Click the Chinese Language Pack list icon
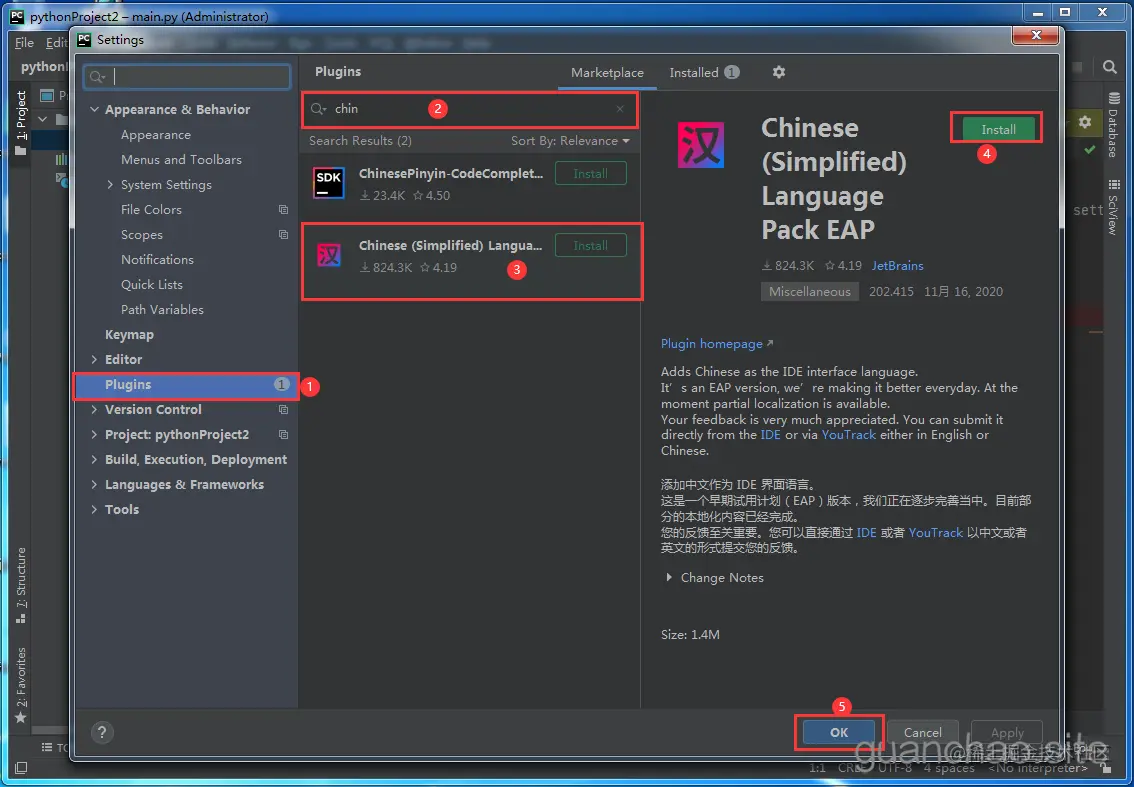 (329, 255)
